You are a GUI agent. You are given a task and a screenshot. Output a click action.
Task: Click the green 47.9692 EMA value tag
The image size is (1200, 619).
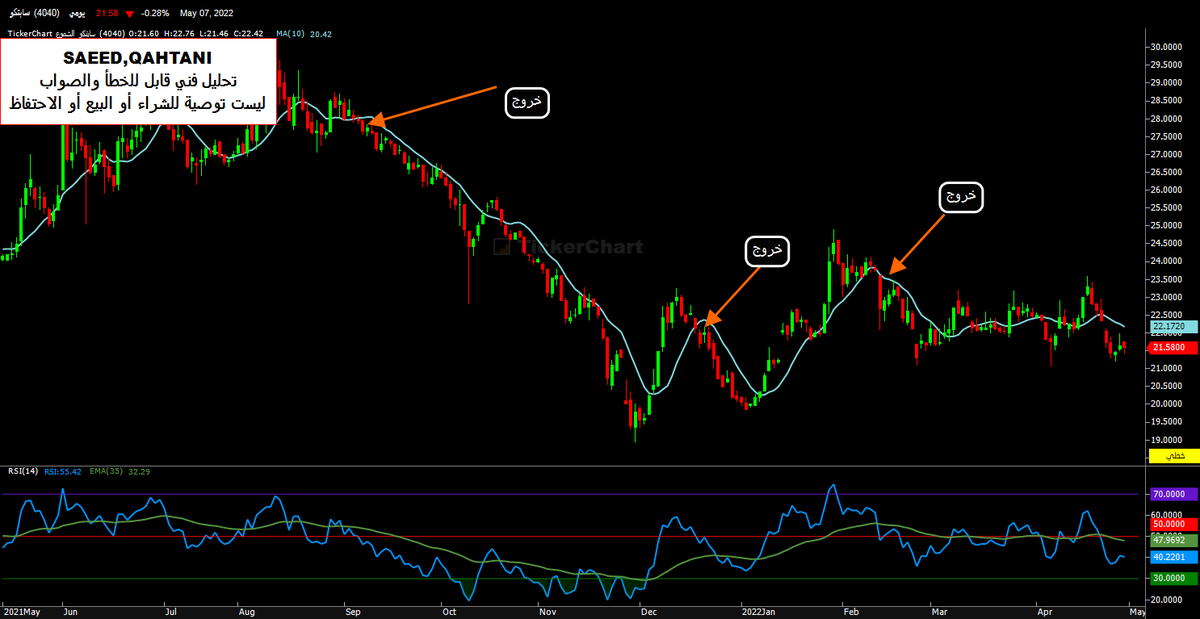click(x=1173, y=540)
